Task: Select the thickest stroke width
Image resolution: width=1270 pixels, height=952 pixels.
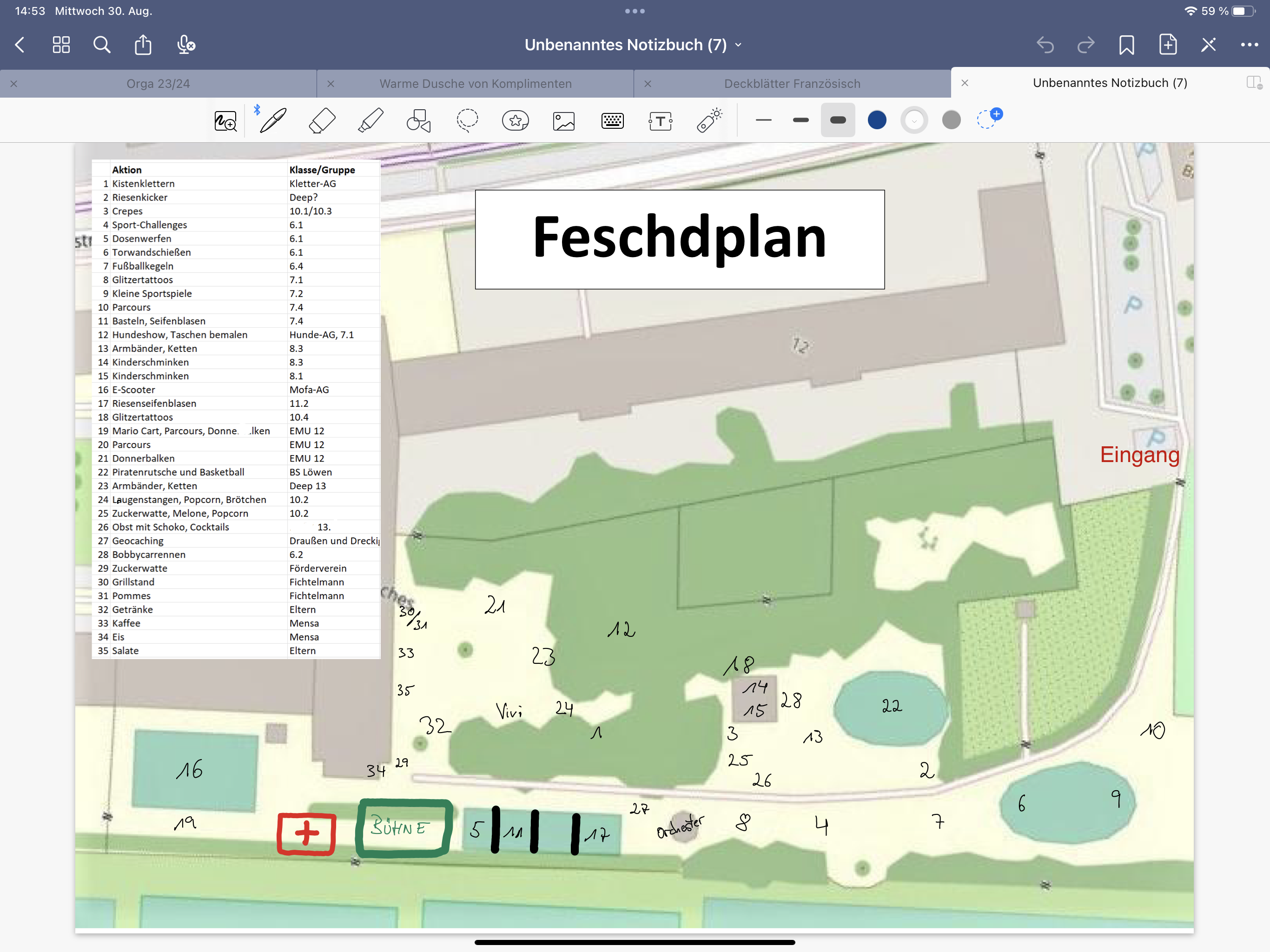Action: 838,120
